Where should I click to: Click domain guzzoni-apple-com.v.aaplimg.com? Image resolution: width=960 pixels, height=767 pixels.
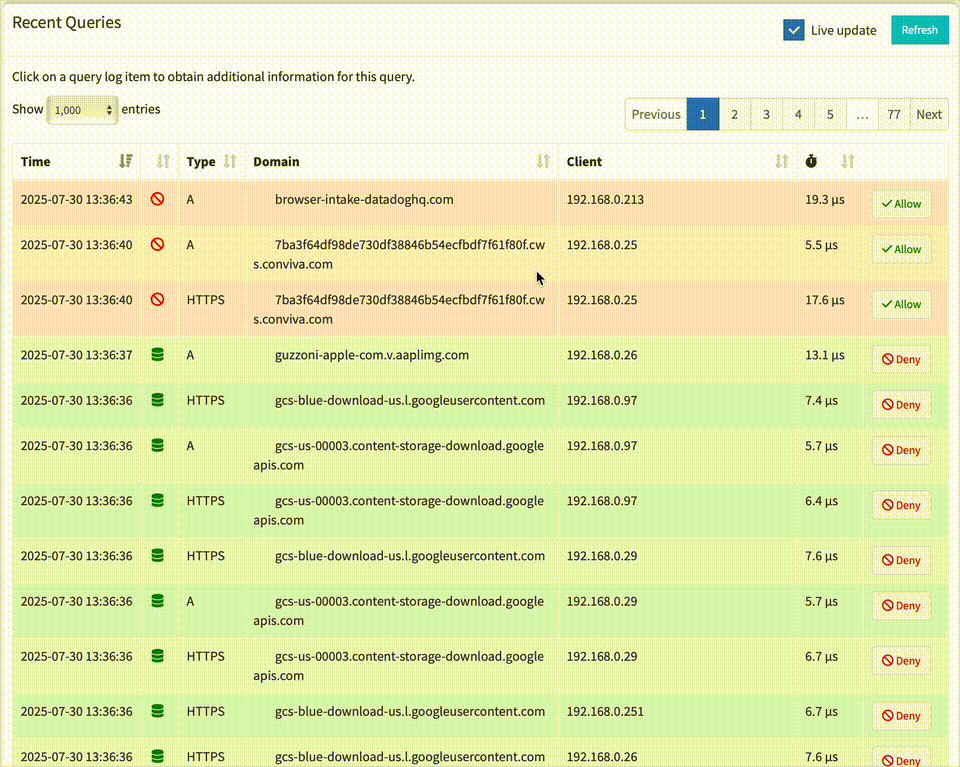pos(372,354)
